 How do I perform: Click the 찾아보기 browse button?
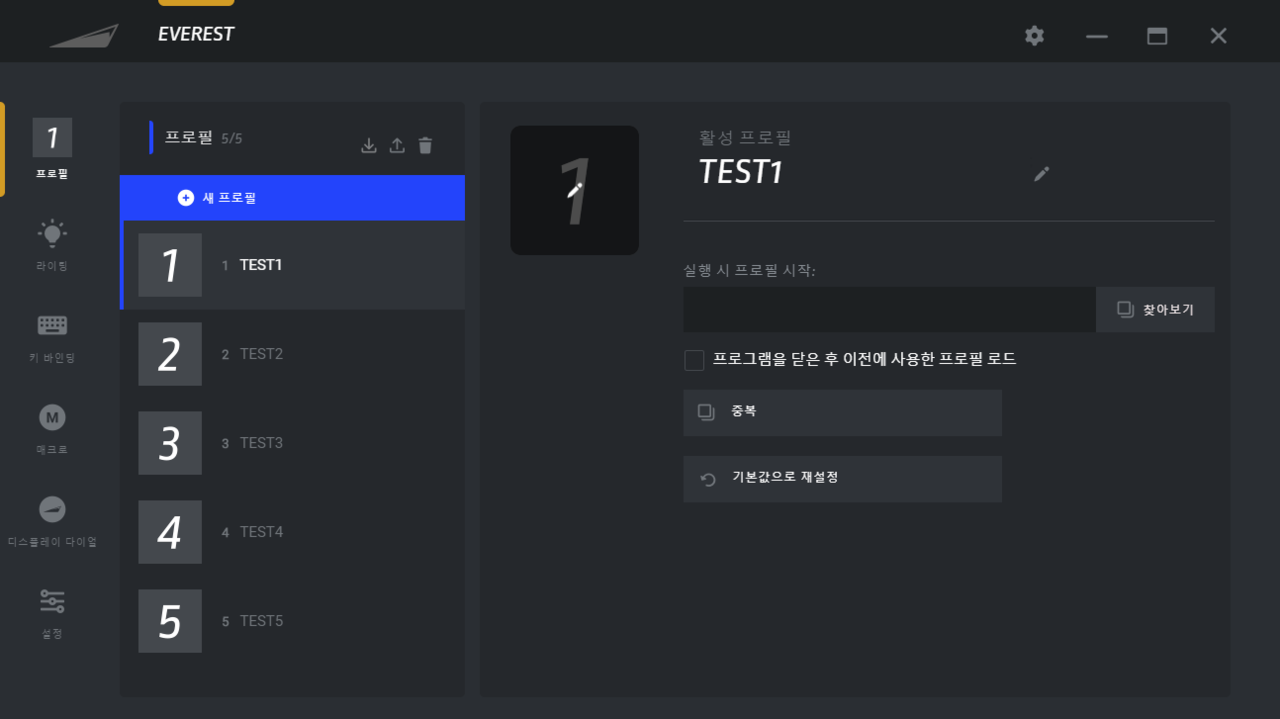(x=1155, y=310)
